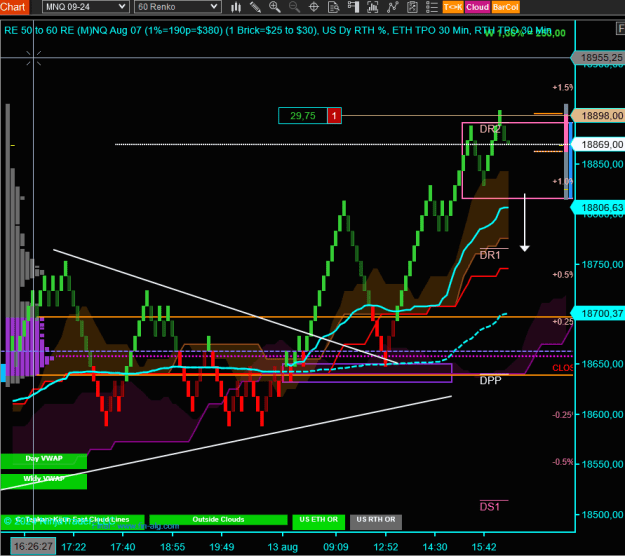
Task: Click the 13 aug date label
Action: tap(283, 547)
